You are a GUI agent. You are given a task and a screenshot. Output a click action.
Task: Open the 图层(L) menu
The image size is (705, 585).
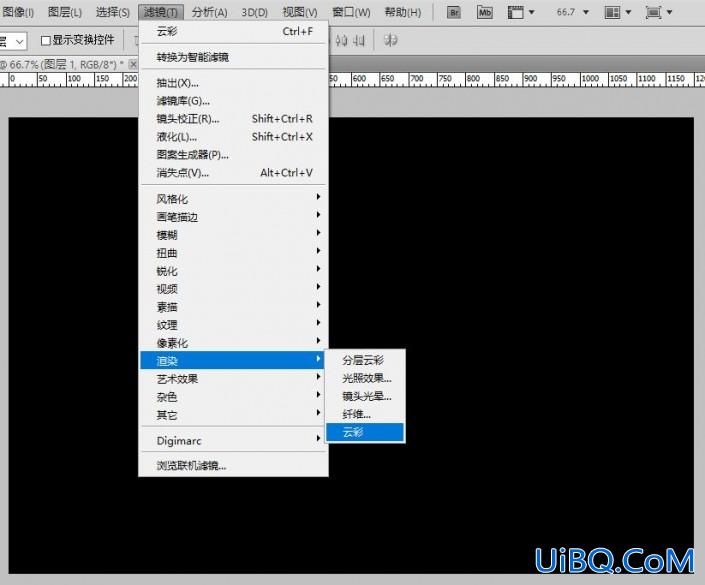65,12
